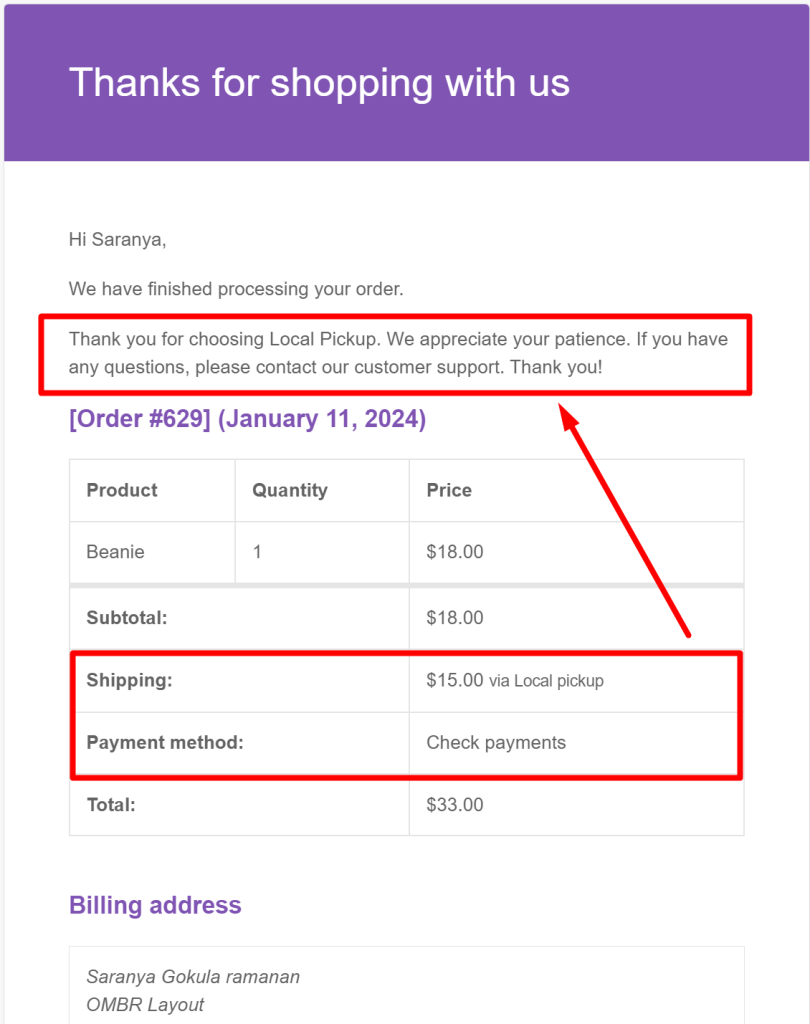The image size is (810, 1024).
Task: Click the Quantity column header
Action: (x=290, y=490)
